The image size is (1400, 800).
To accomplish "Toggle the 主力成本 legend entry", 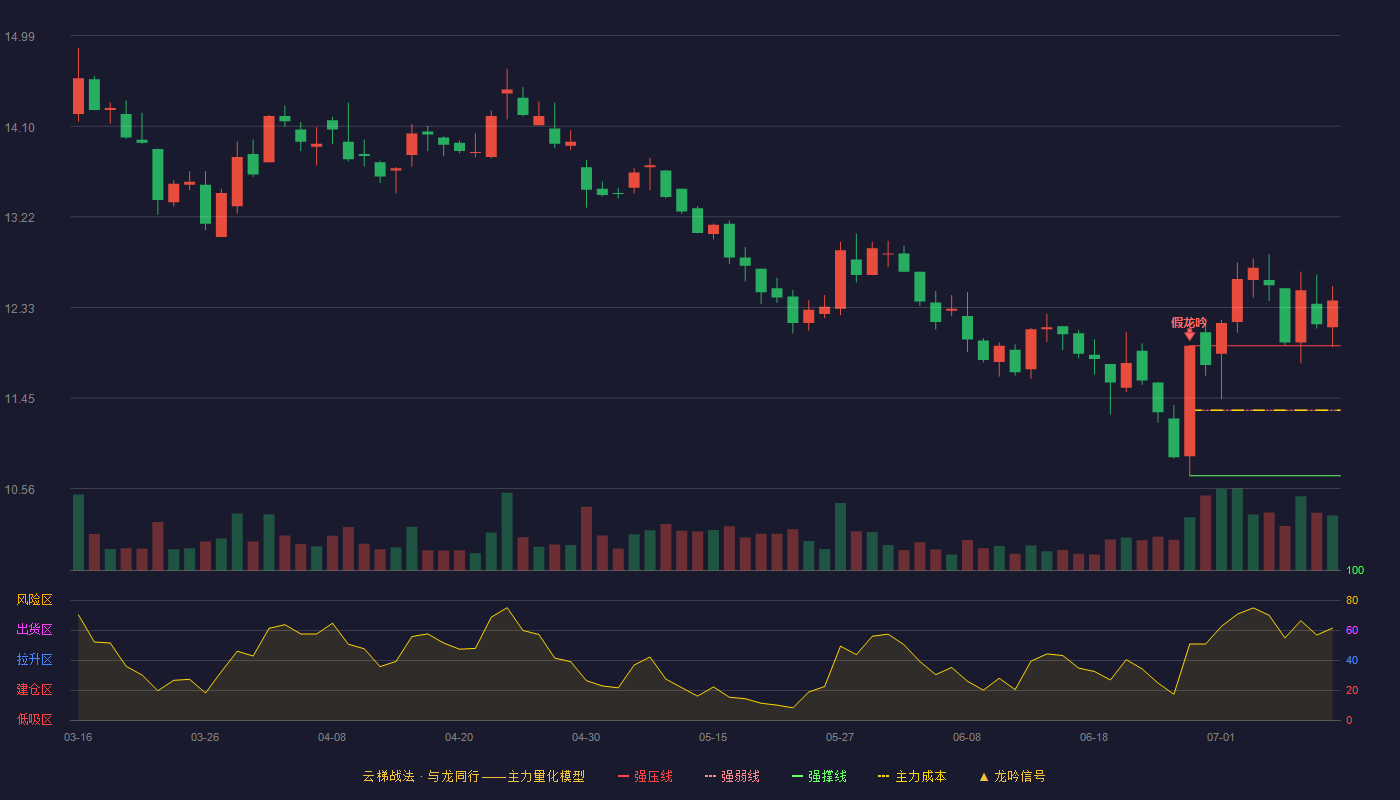I will point(912,776).
